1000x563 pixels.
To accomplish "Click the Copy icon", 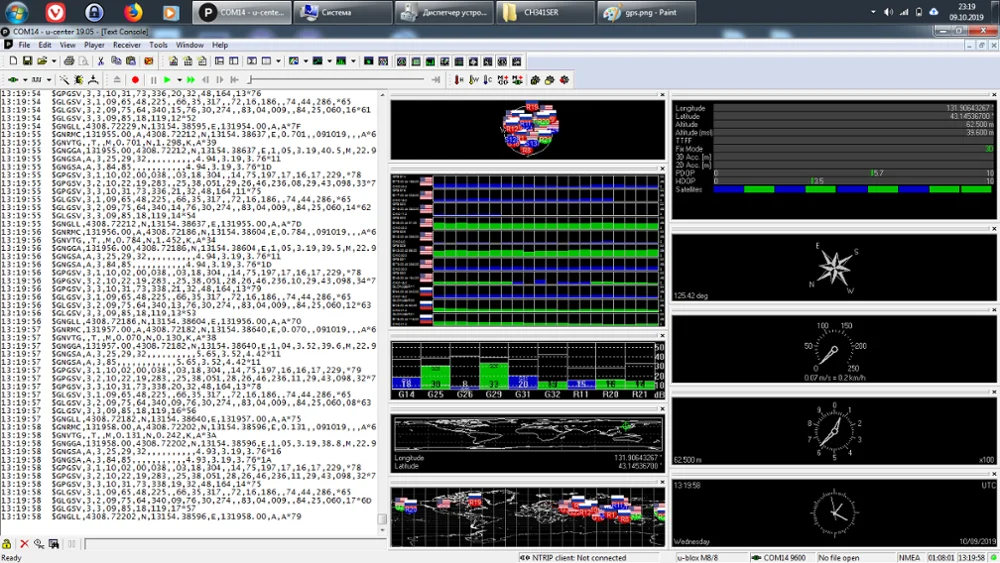I will coord(116,61).
